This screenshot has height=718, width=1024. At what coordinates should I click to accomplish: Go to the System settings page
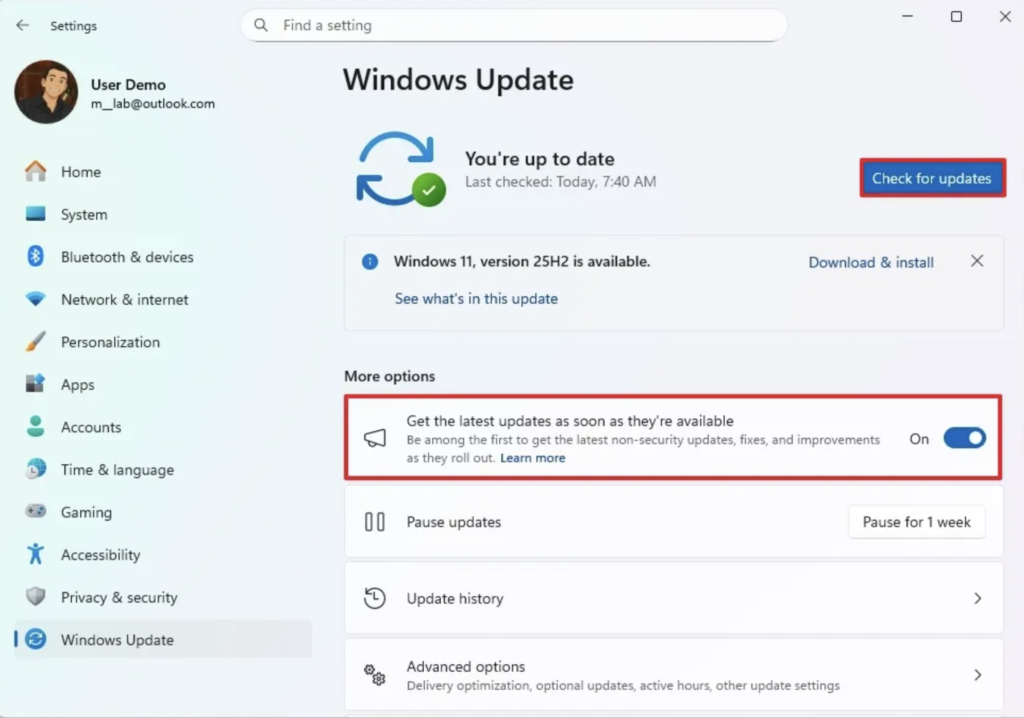click(83, 215)
